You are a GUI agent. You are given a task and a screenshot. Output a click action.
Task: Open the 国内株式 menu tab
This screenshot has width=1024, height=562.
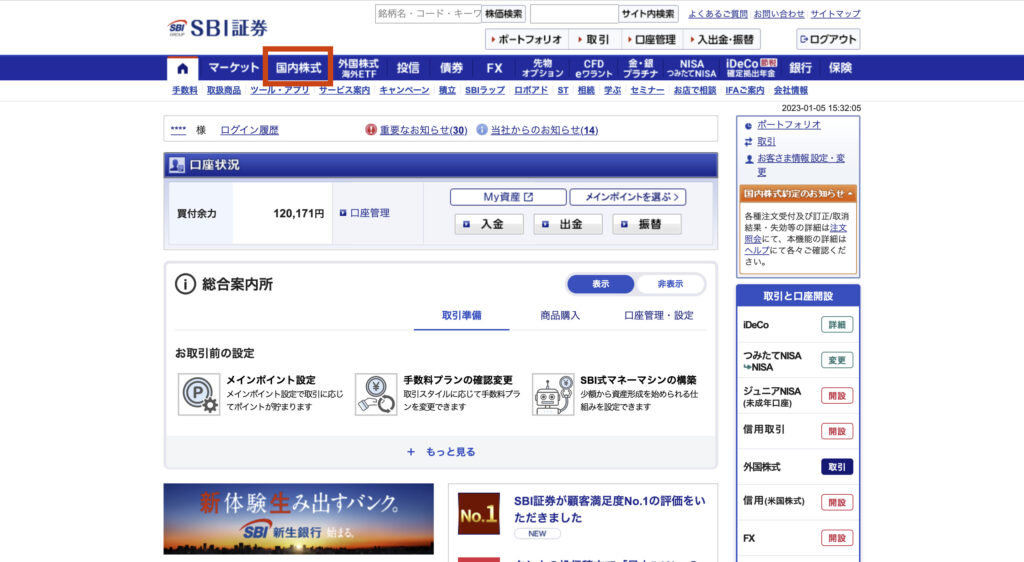tap(298, 68)
